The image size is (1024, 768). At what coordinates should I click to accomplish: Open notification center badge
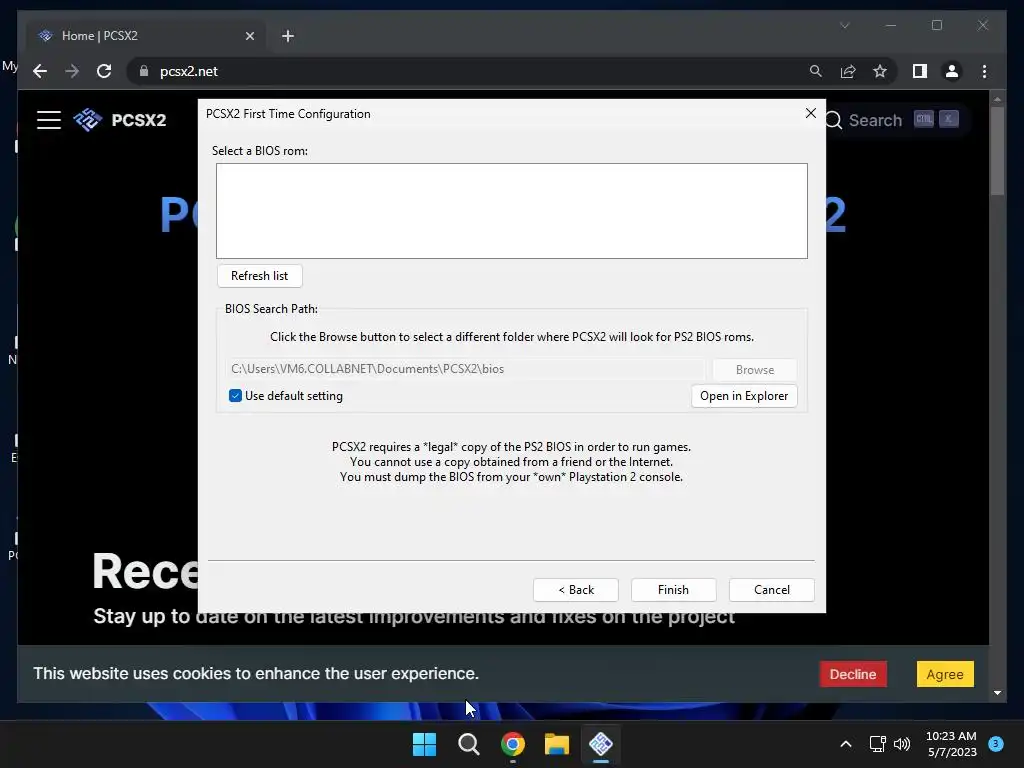[996, 744]
